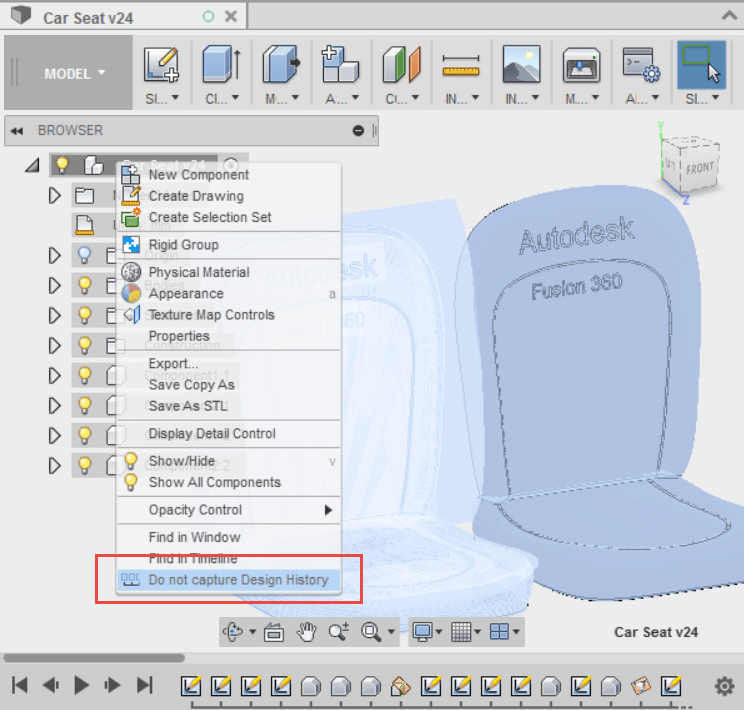Expand the Bodies tree node

pyautogui.click(x=55, y=285)
